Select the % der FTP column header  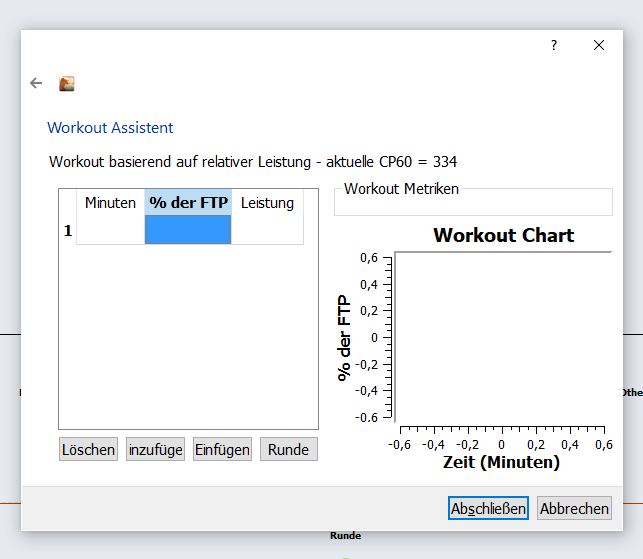(x=188, y=202)
